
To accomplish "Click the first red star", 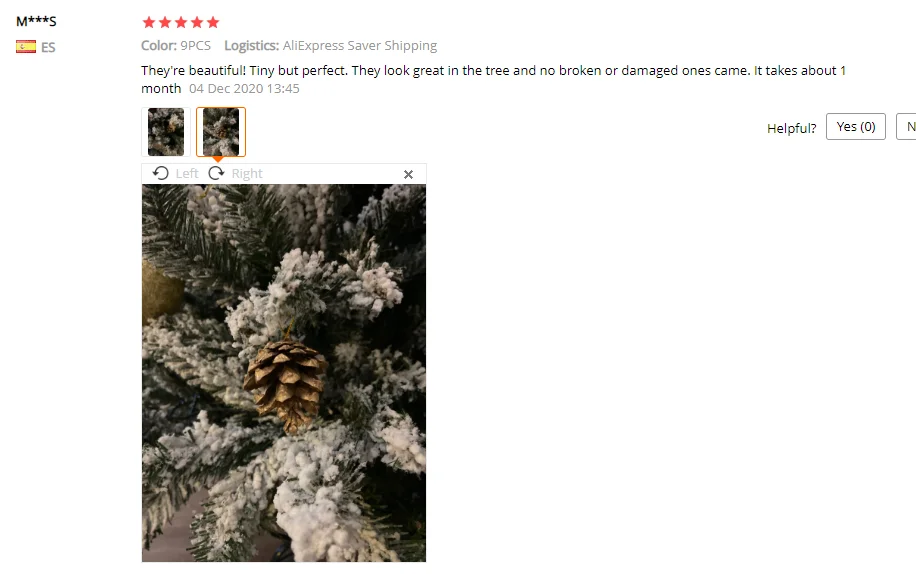I will (x=149, y=22).
